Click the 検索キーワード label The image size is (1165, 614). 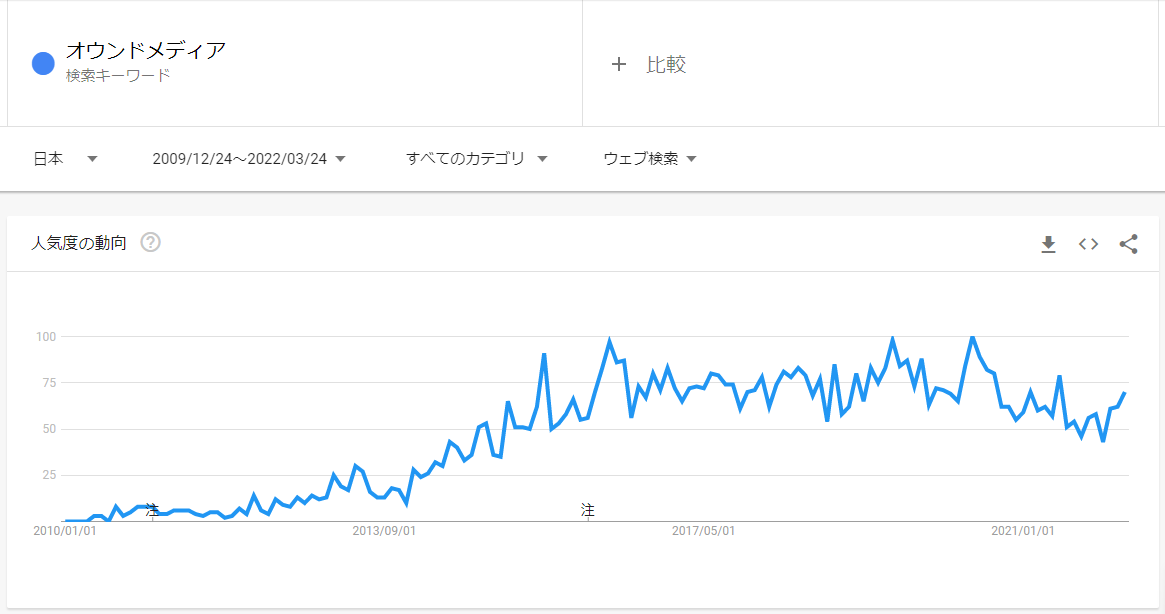point(118,75)
